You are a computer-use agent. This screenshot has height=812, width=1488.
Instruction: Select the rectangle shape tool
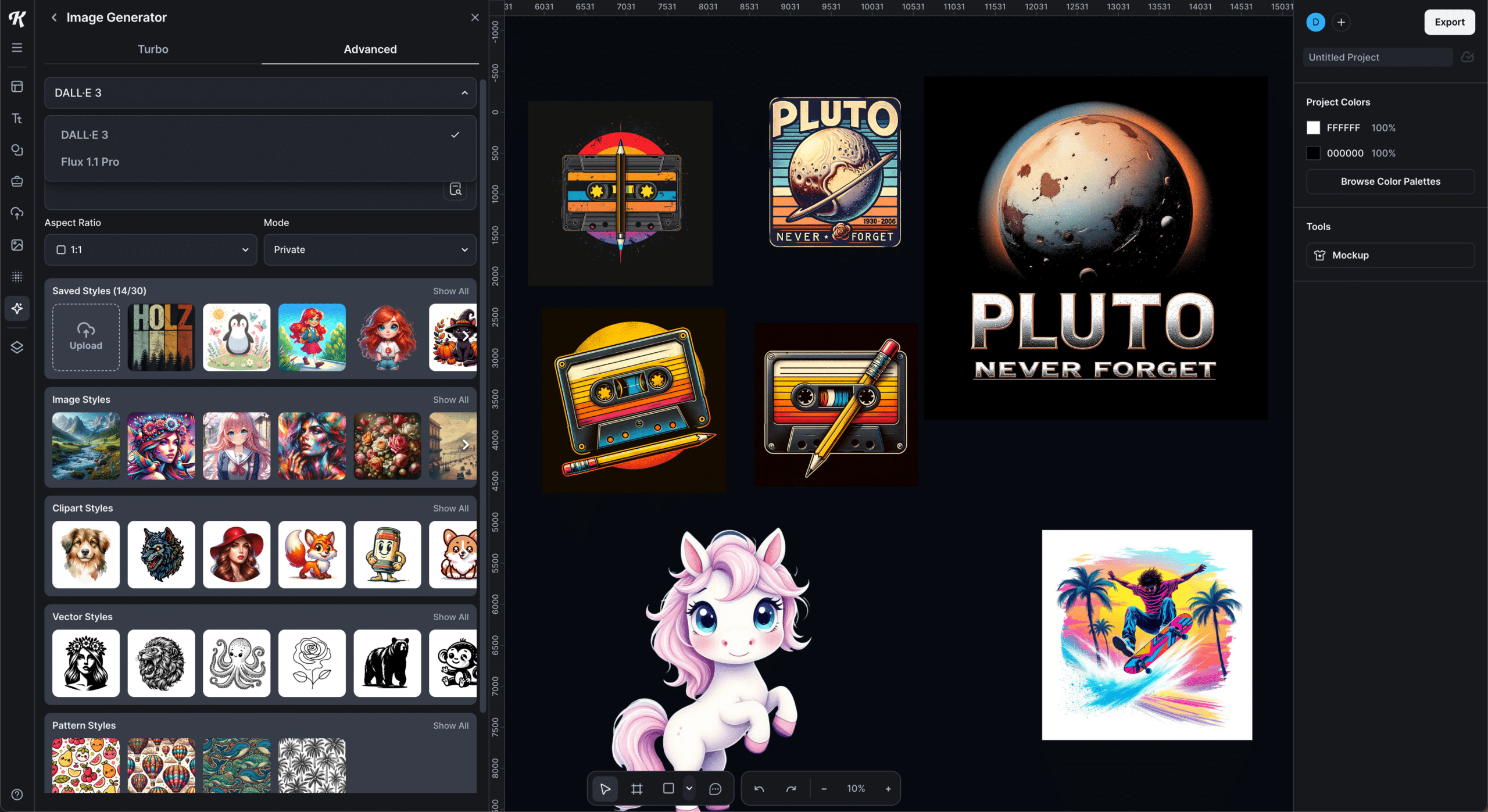tap(668, 789)
